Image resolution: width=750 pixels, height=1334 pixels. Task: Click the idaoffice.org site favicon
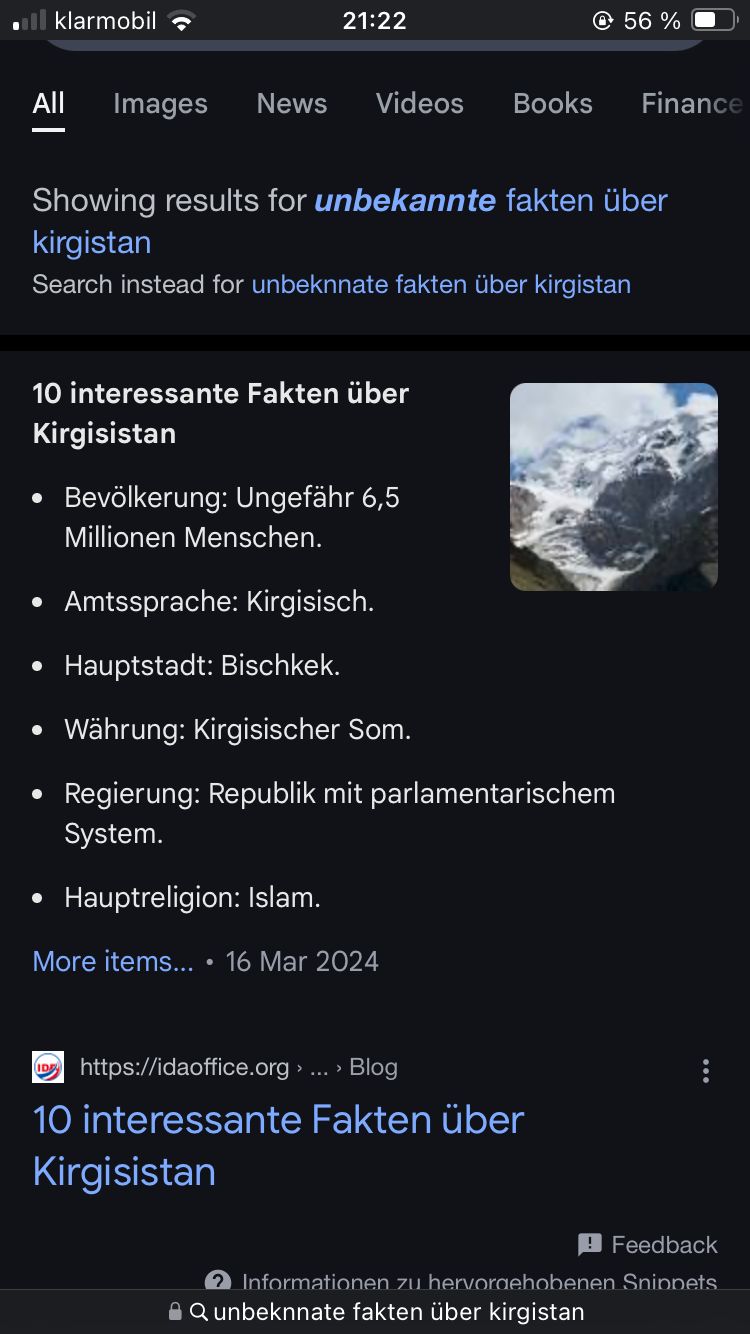point(48,1067)
